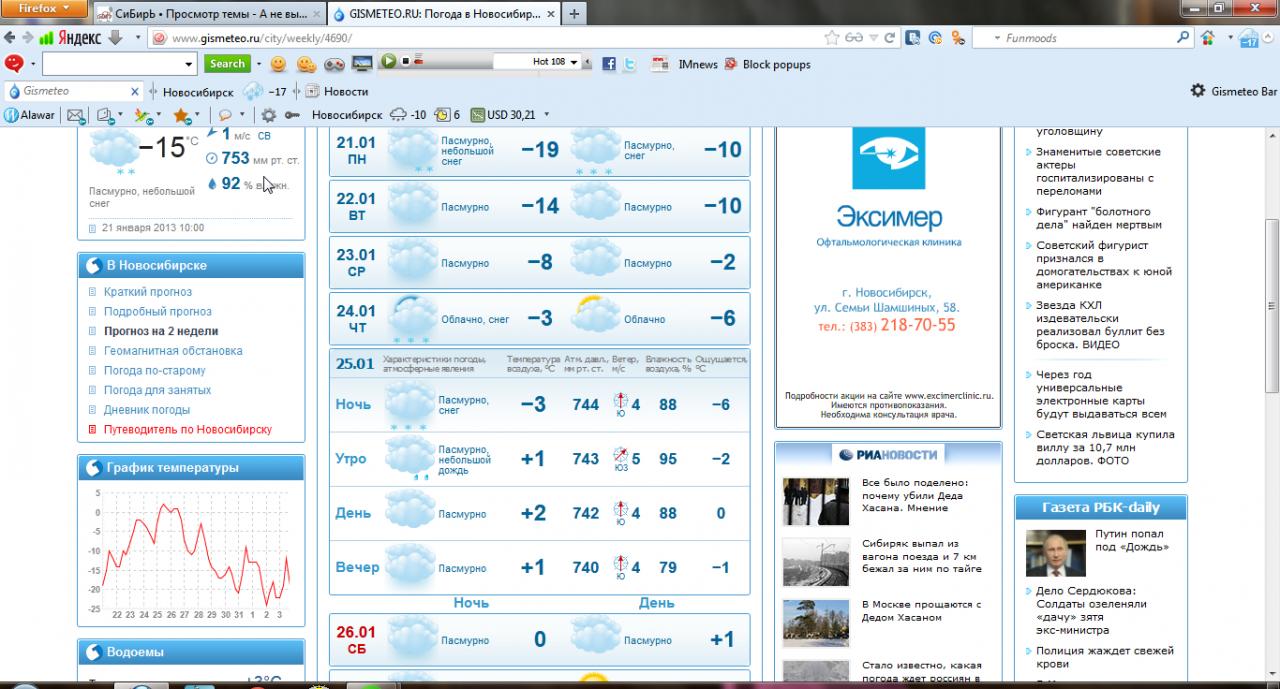Open the Подробный прогноз link

[x=157, y=311]
